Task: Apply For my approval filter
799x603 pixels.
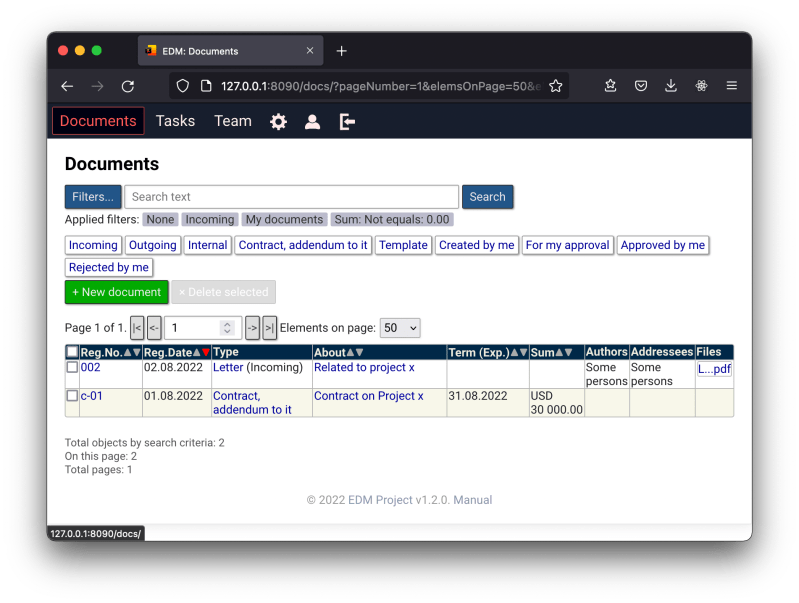Action: (567, 245)
